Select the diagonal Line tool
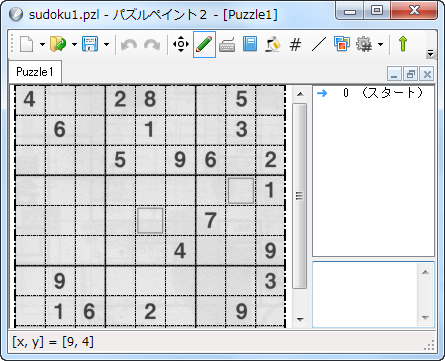 tap(319, 44)
